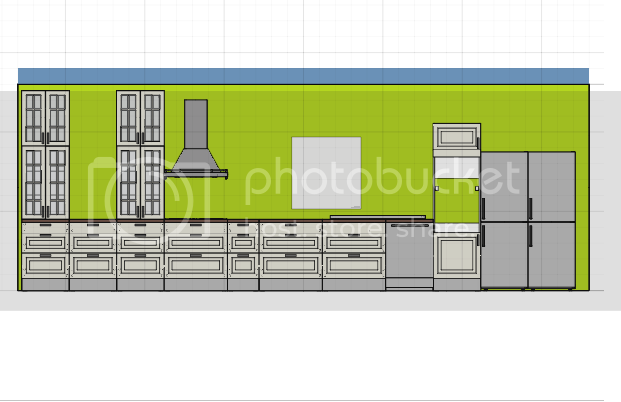The height and width of the screenshot is (402, 621).
Task: Click the white square window panel
Action: pos(326,173)
